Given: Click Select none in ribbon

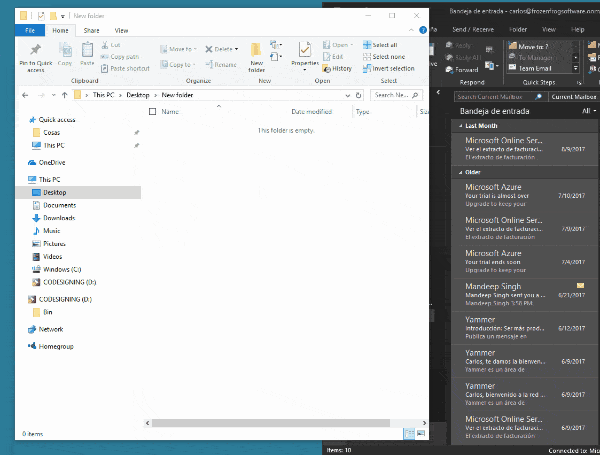Looking at the screenshot, I should click(x=384, y=57).
